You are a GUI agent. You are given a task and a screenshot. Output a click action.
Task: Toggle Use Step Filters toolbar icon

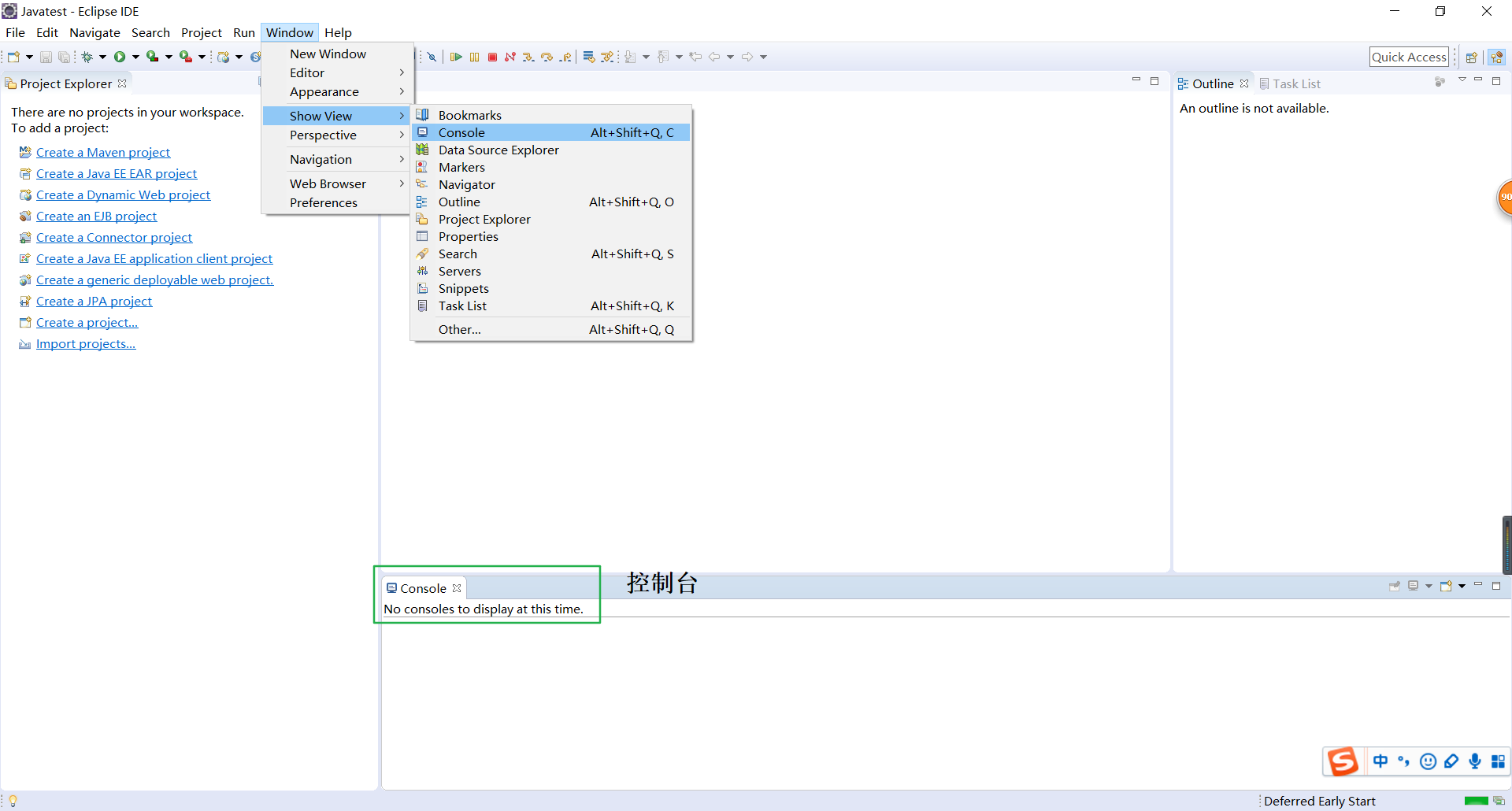[x=607, y=57]
